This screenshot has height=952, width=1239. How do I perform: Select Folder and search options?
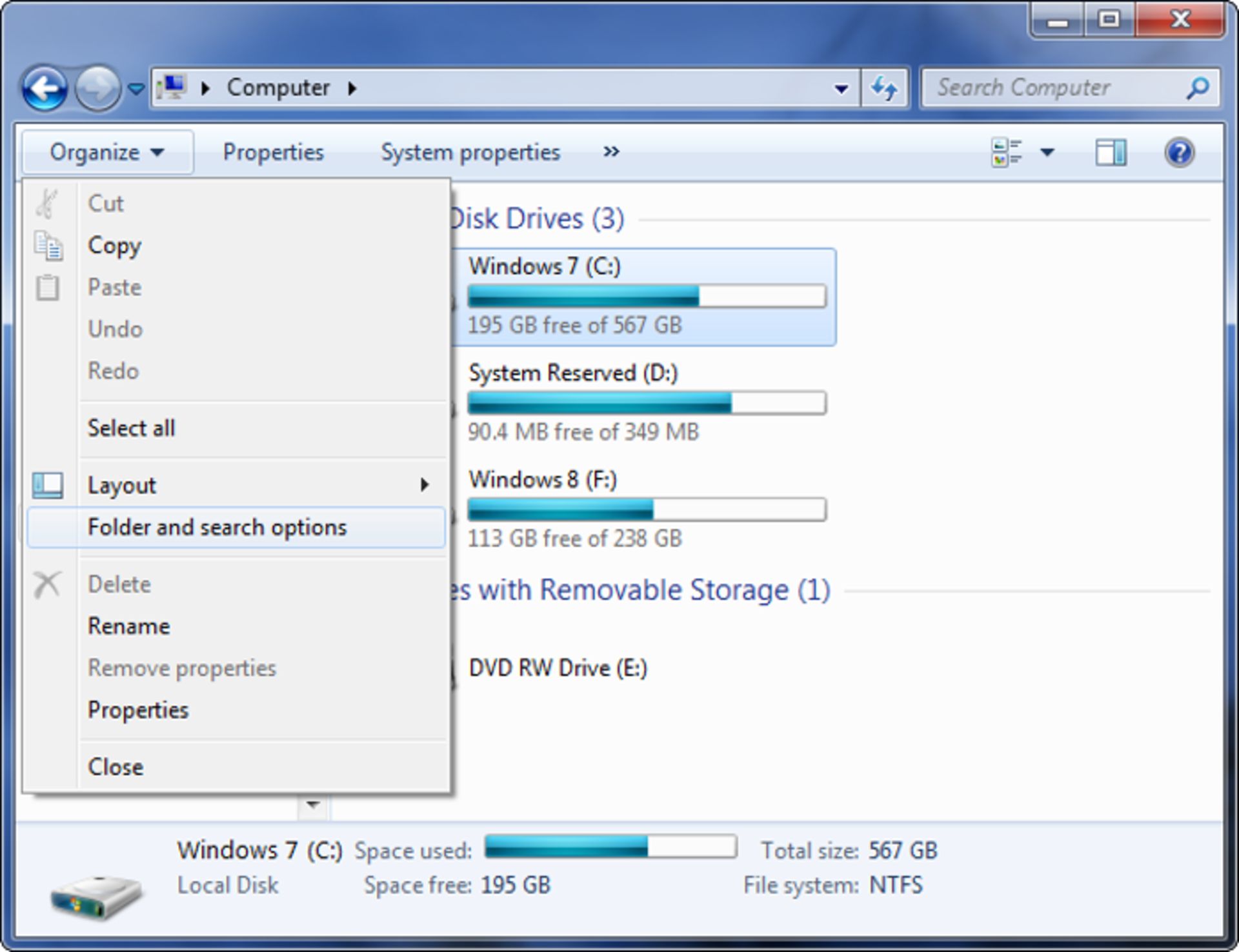click(x=217, y=527)
